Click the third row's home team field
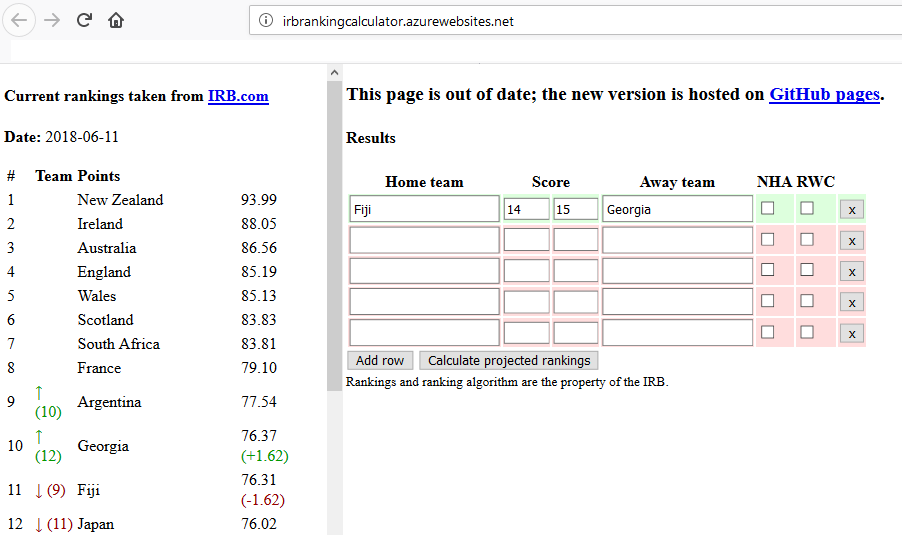Screen dimensions: 902x535 pyautogui.click(x=424, y=271)
